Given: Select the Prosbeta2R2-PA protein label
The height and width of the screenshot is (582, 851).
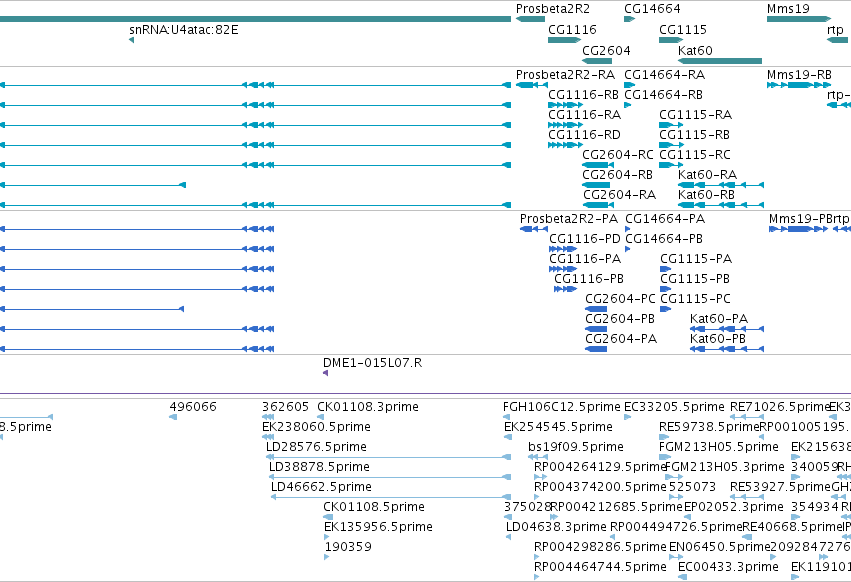Looking at the screenshot, I should (x=569, y=219).
